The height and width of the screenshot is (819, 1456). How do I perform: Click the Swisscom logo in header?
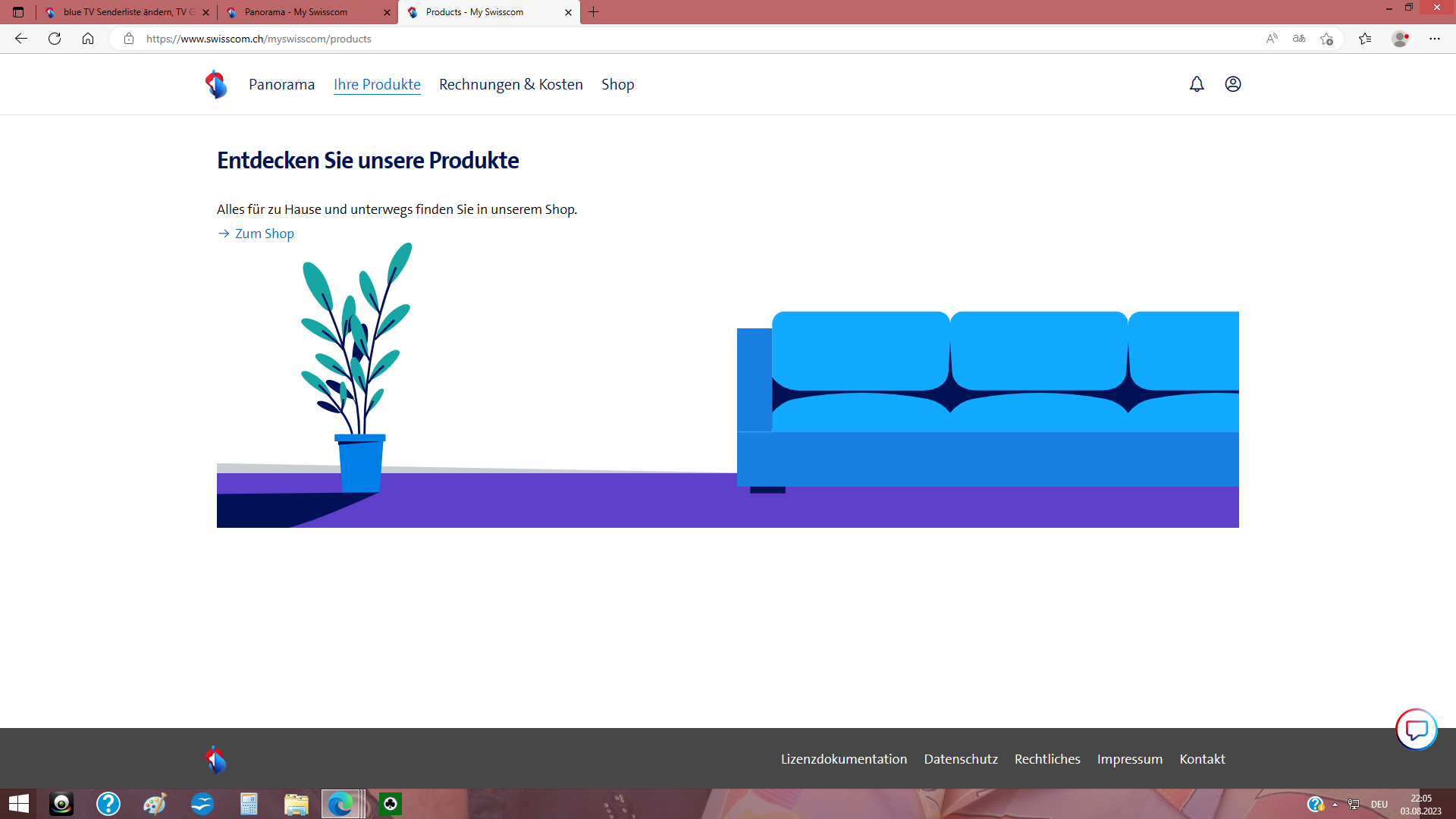pyautogui.click(x=216, y=84)
